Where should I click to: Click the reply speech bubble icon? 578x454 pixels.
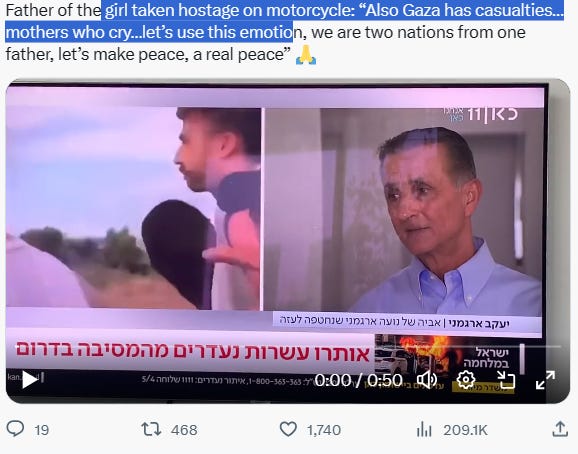point(15,429)
